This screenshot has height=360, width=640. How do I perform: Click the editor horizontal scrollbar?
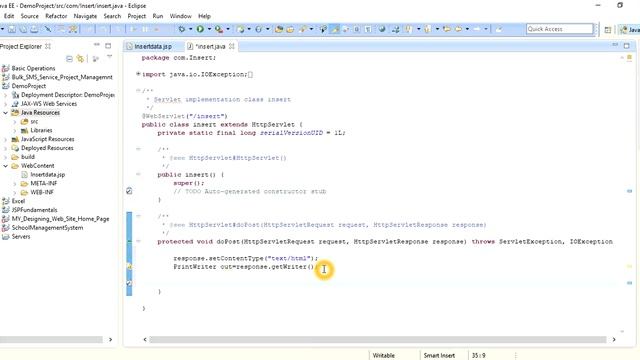pos(378,340)
